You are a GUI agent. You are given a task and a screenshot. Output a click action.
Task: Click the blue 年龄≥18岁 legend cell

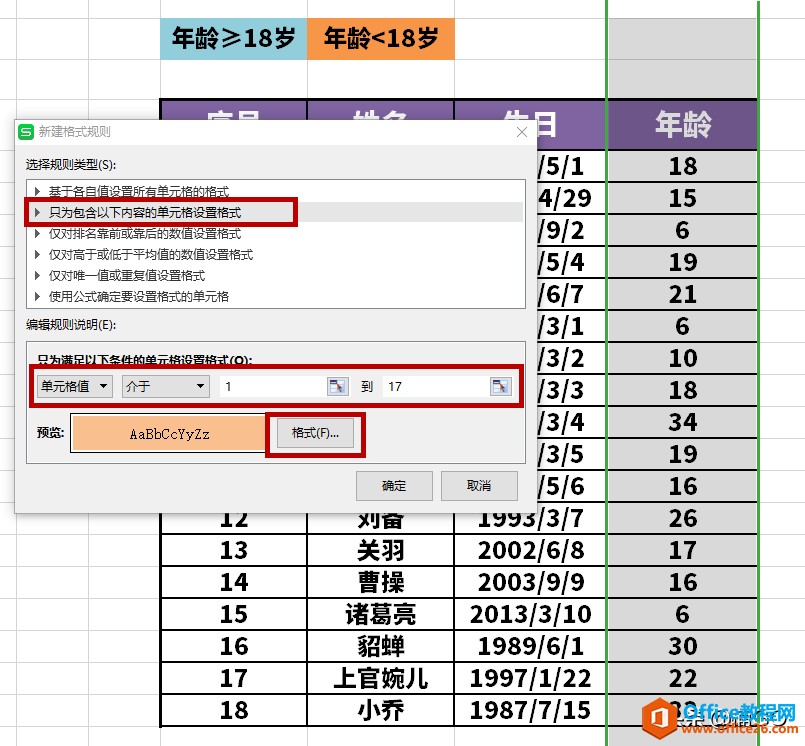coord(234,39)
